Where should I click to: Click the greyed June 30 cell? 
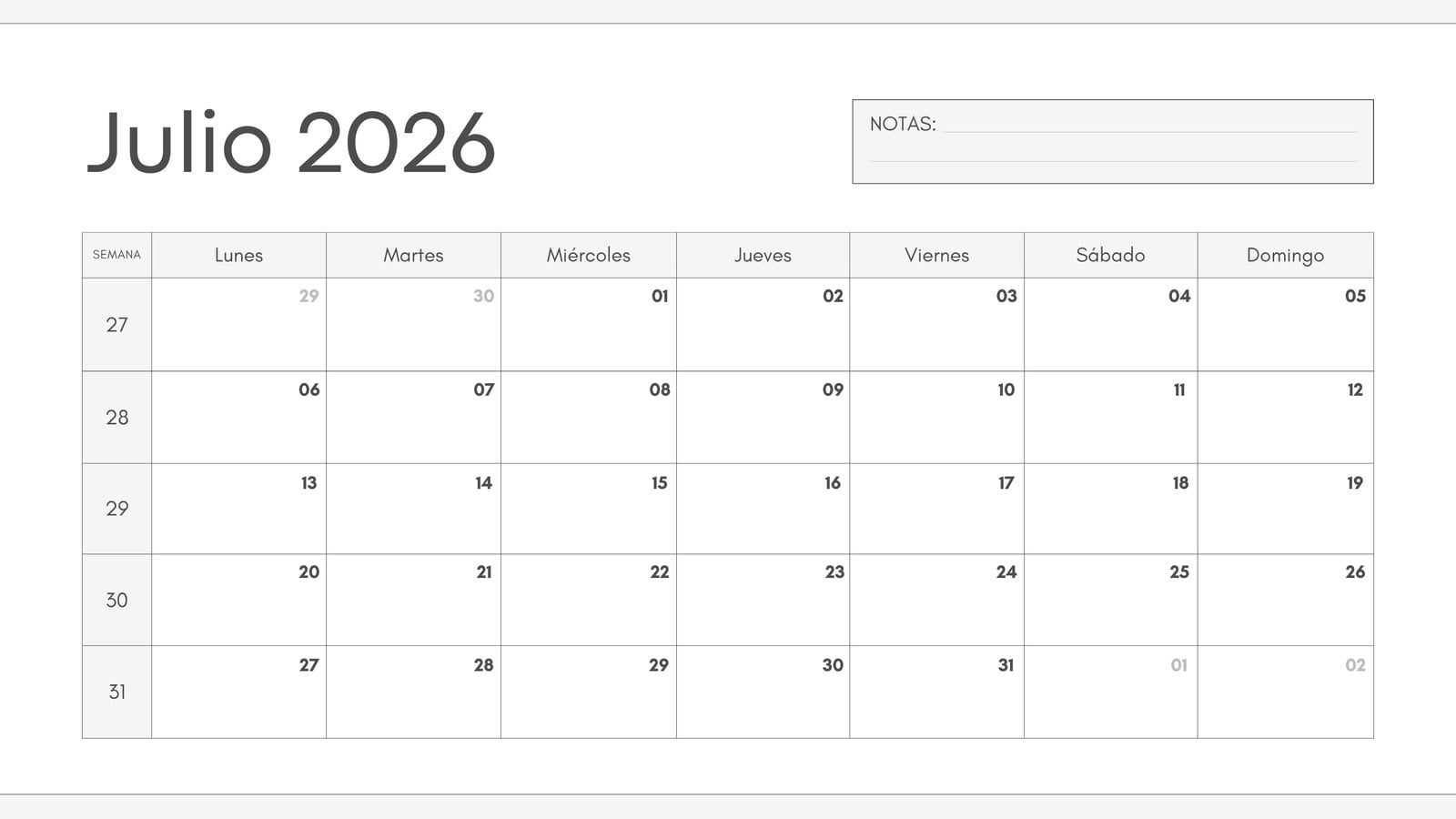(x=413, y=325)
